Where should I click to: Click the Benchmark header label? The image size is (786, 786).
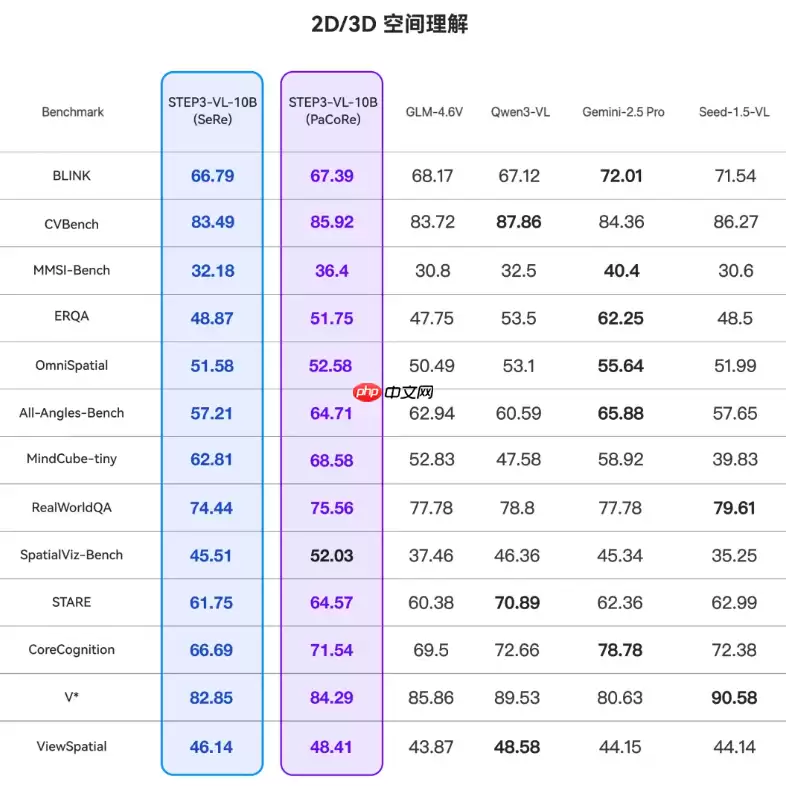point(73,112)
